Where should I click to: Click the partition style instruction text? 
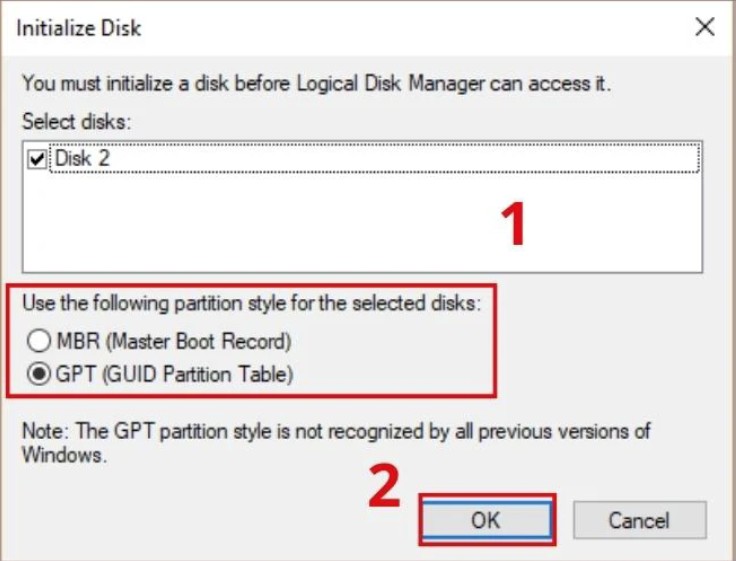coord(251,304)
